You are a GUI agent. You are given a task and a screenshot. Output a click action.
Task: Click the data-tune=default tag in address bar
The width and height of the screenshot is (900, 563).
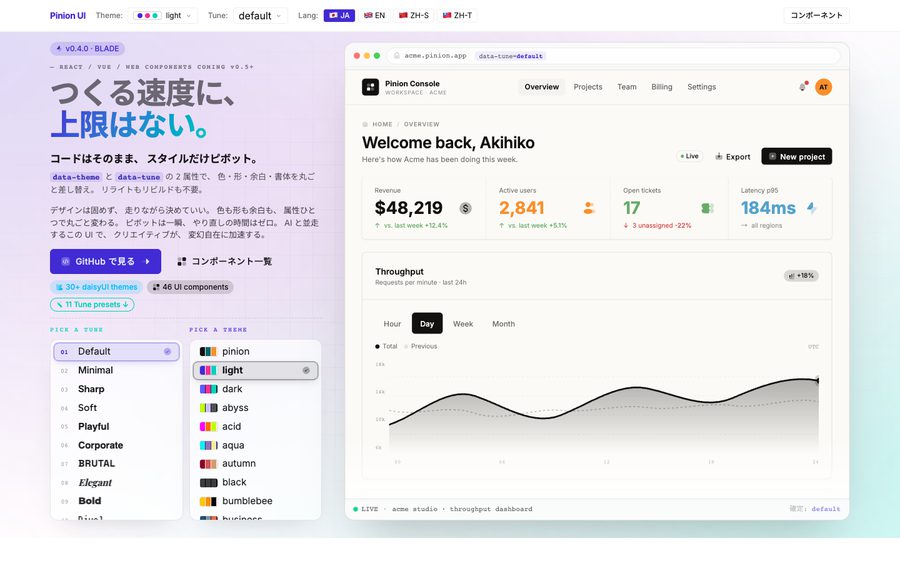point(511,56)
